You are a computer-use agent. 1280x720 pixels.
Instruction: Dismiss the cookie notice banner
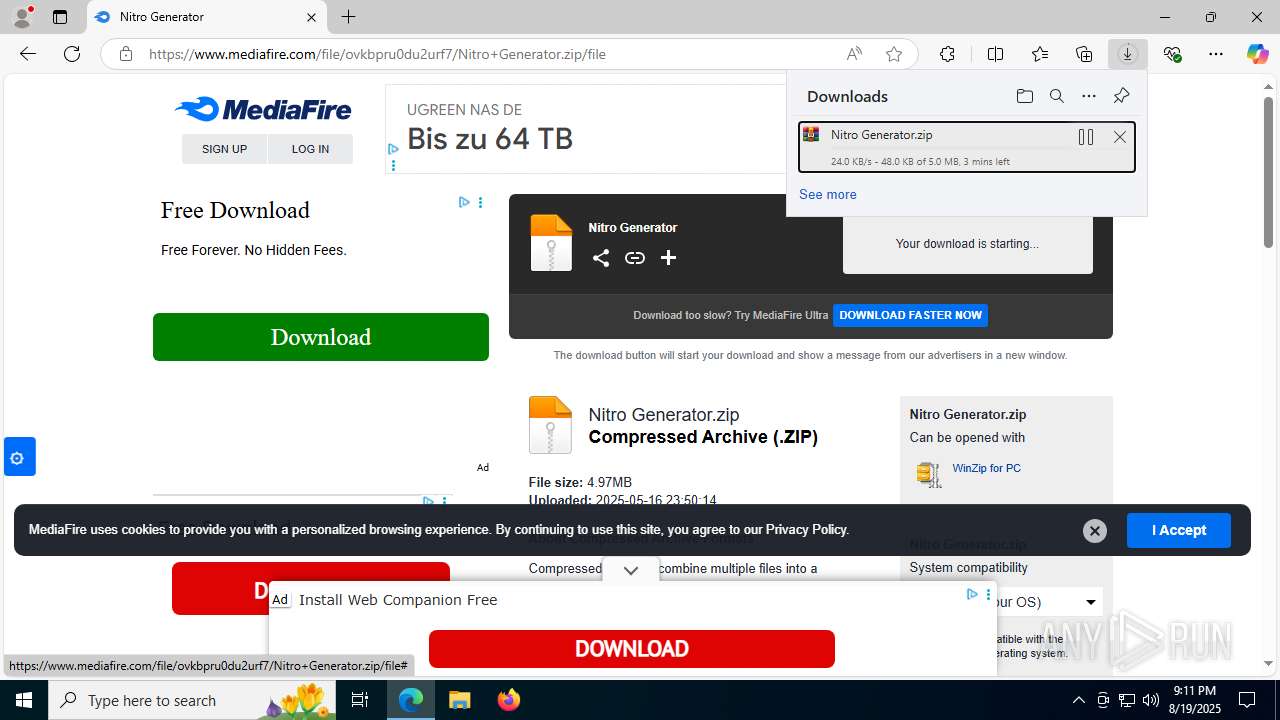tap(1095, 531)
